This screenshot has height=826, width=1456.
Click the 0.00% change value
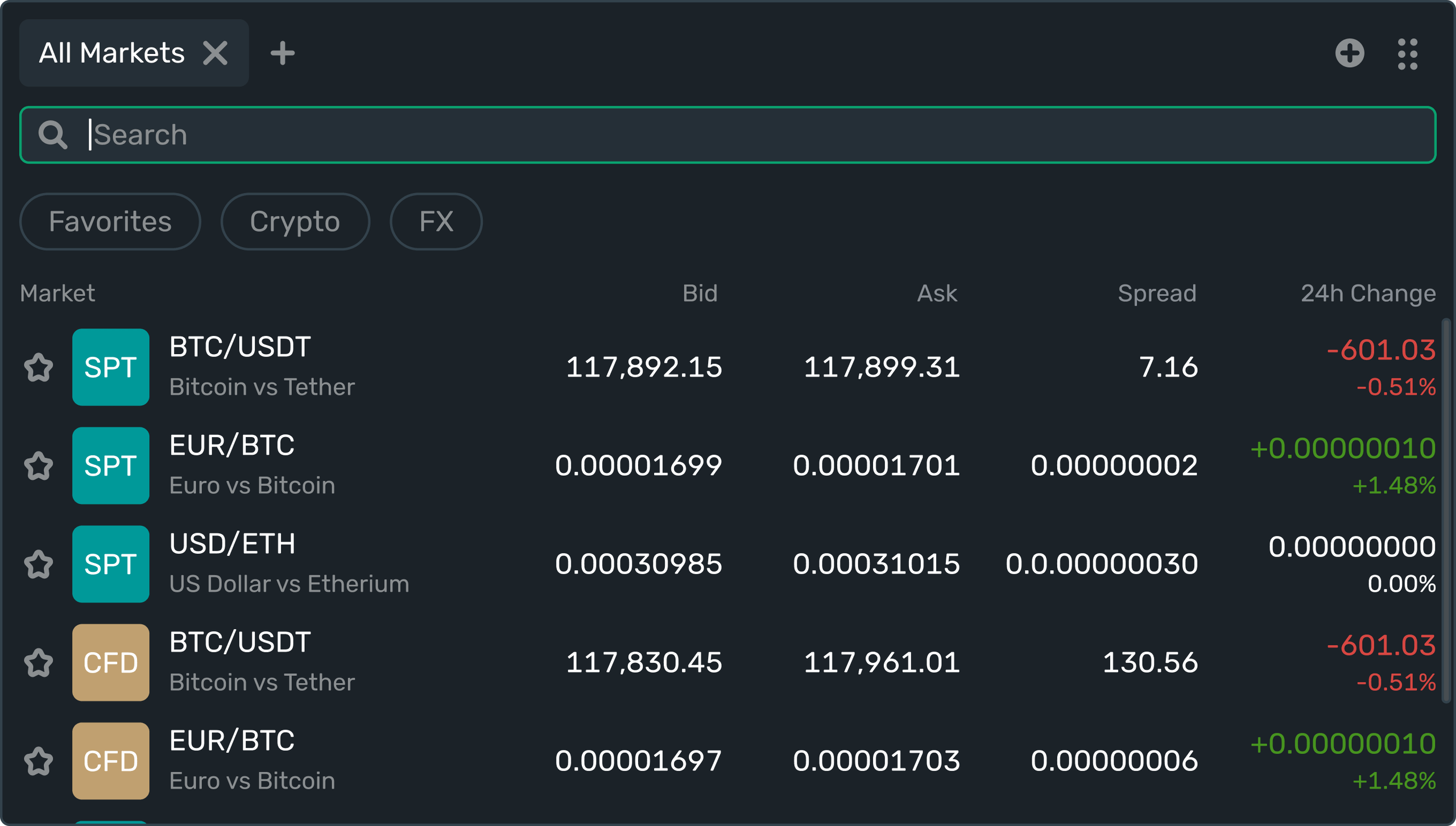click(1401, 584)
